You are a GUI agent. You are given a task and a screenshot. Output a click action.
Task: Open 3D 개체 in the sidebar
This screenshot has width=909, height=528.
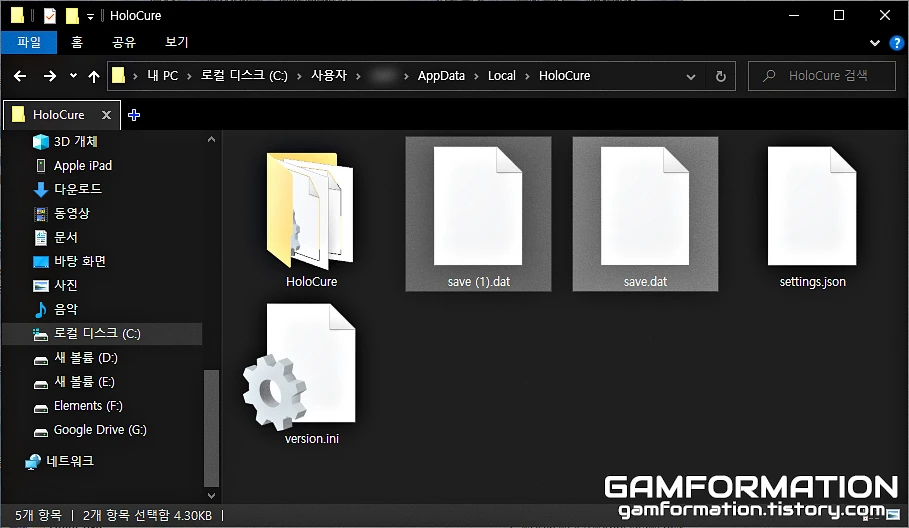75,141
